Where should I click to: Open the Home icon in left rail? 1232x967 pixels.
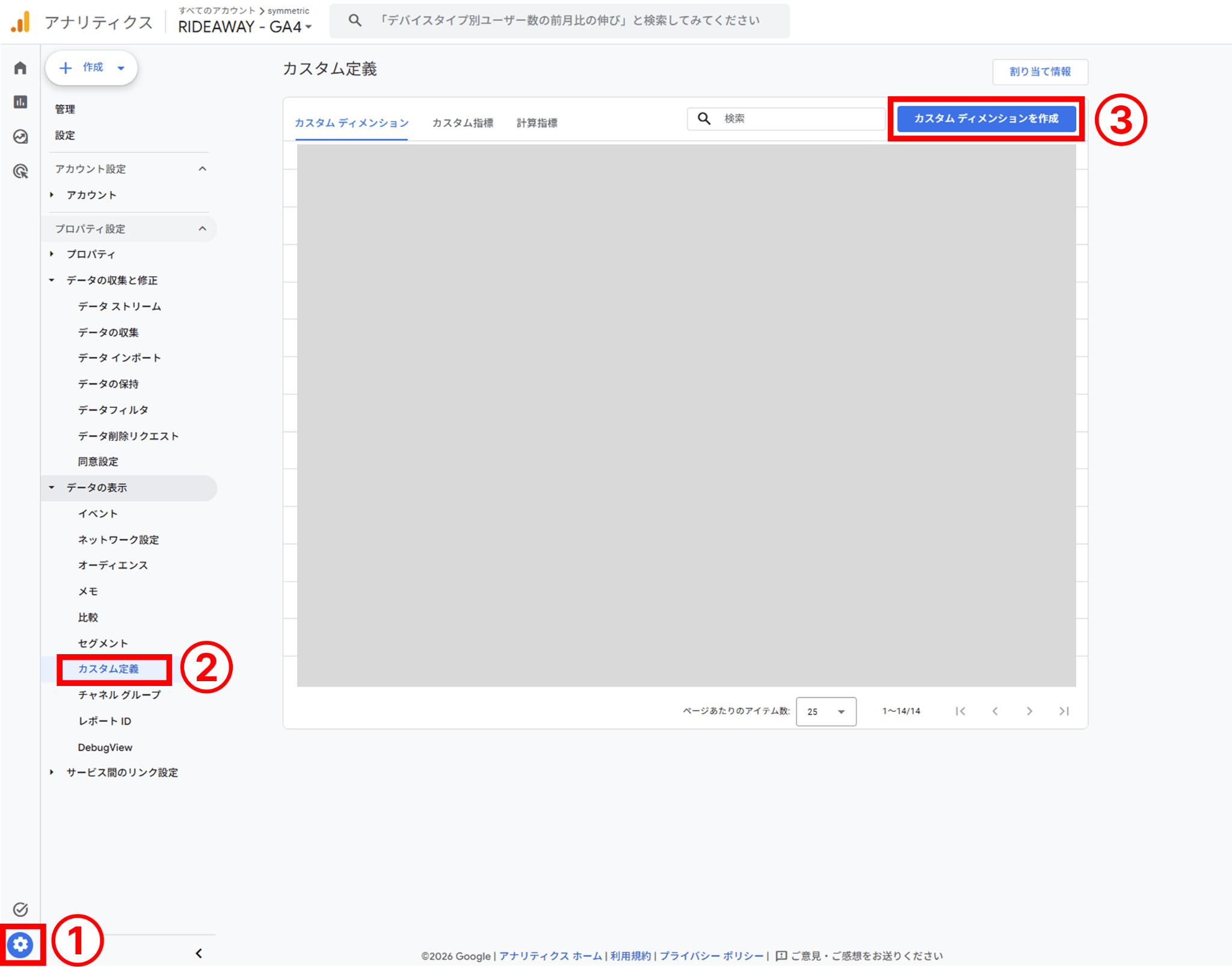coord(20,68)
